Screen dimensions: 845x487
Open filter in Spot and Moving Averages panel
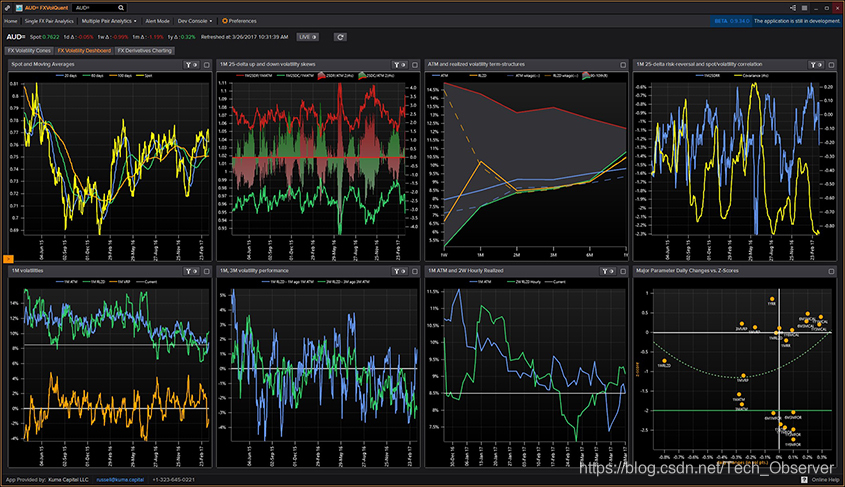pos(191,65)
